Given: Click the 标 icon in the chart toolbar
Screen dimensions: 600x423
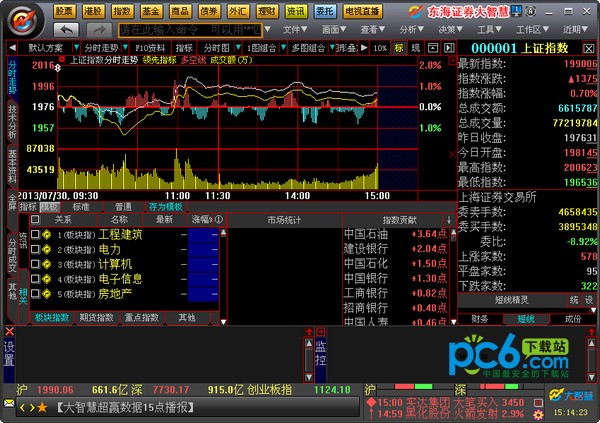Looking at the screenshot, I should (x=399, y=48).
